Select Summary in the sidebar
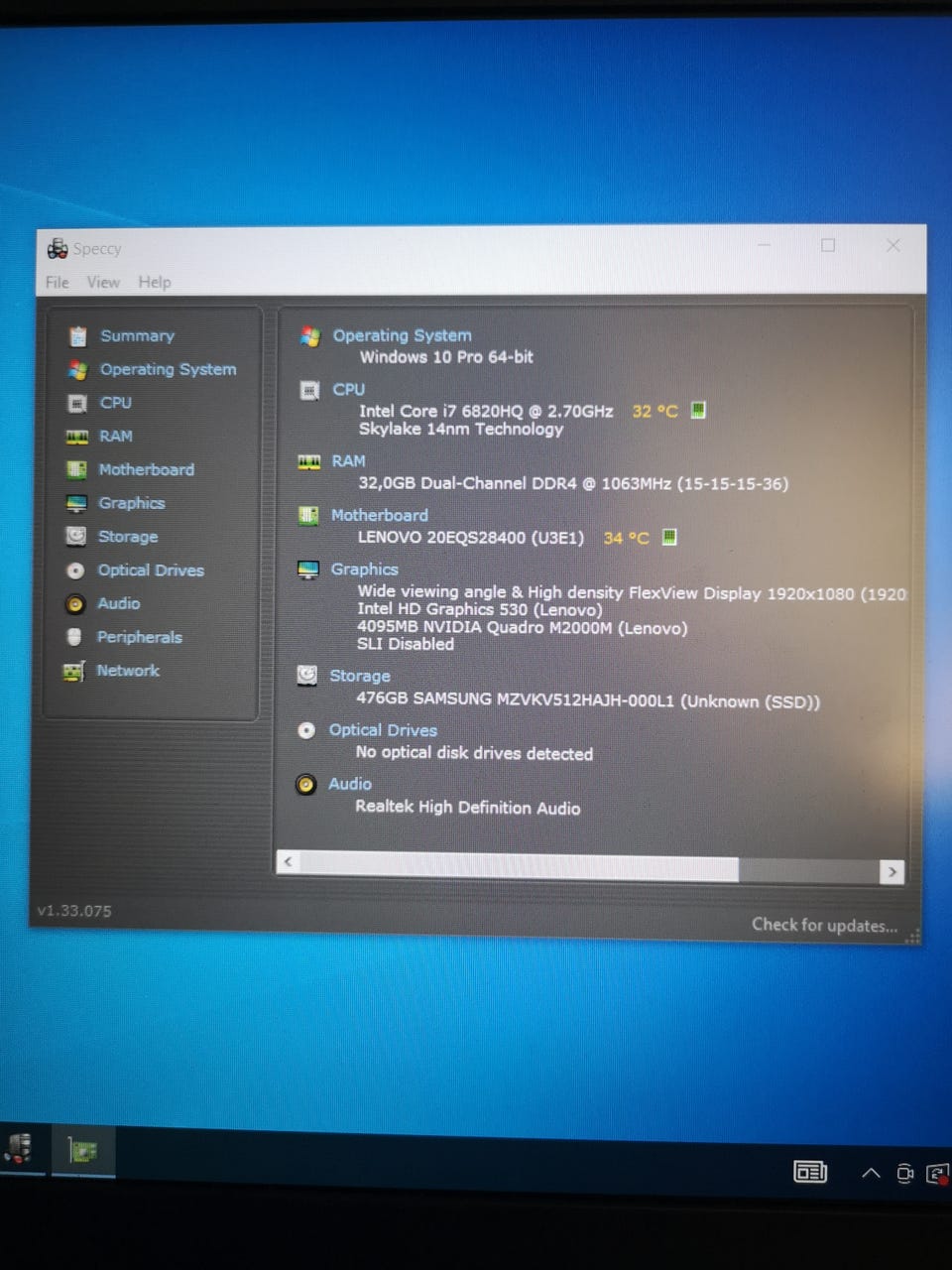The height and width of the screenshot is (1270, 952). point(137,335)
